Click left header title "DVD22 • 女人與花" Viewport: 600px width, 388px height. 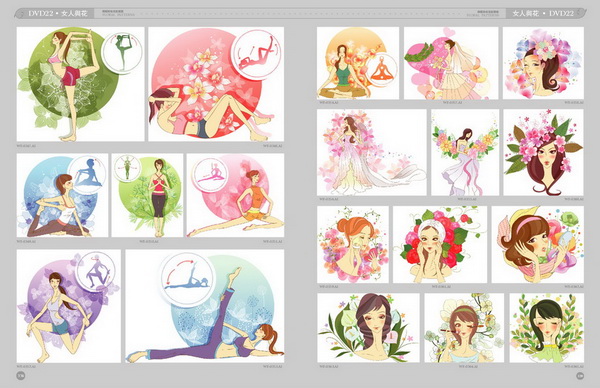tap(57, 13)
